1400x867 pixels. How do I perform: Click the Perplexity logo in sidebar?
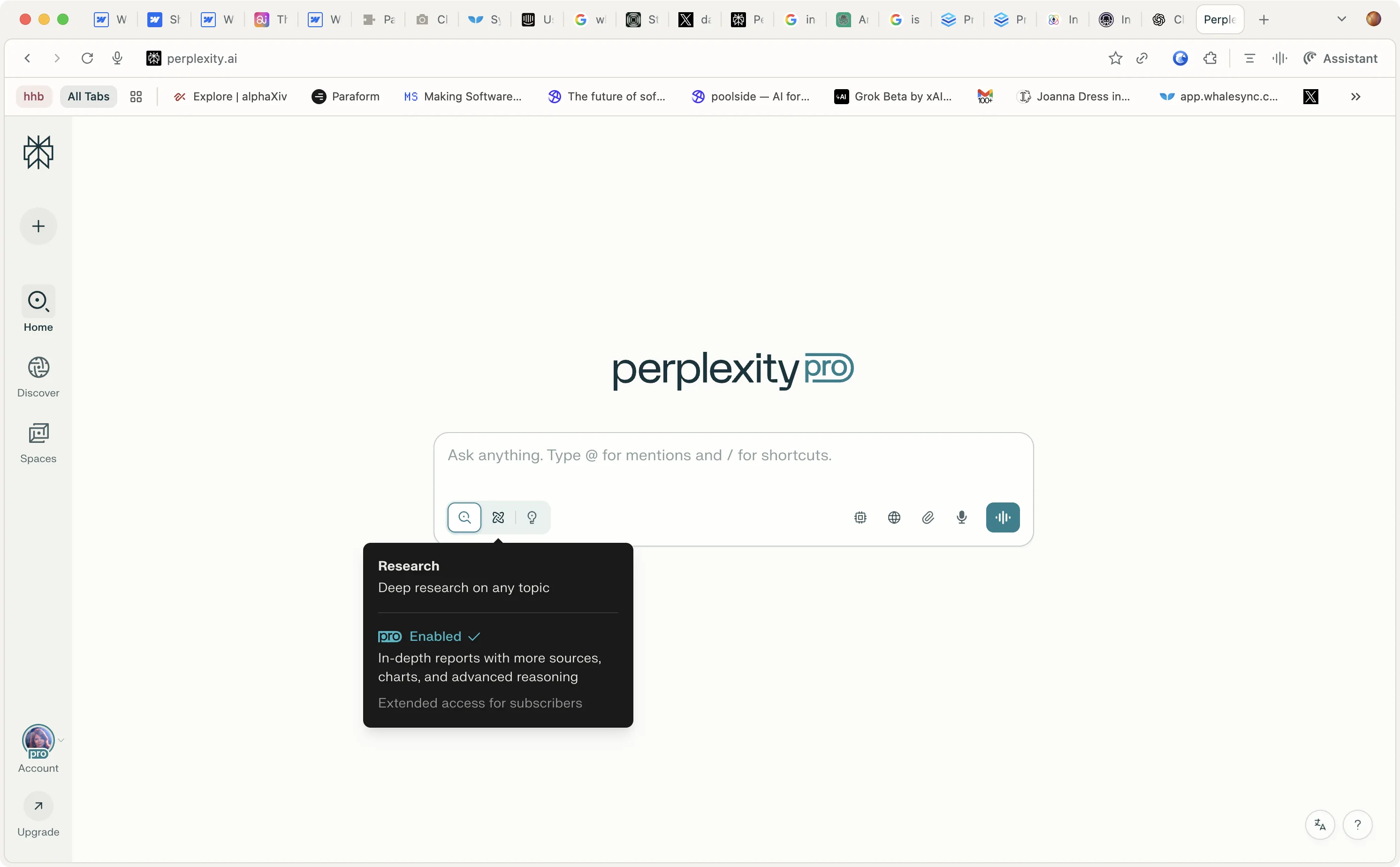pyautogui.click(x=38, y=152)
